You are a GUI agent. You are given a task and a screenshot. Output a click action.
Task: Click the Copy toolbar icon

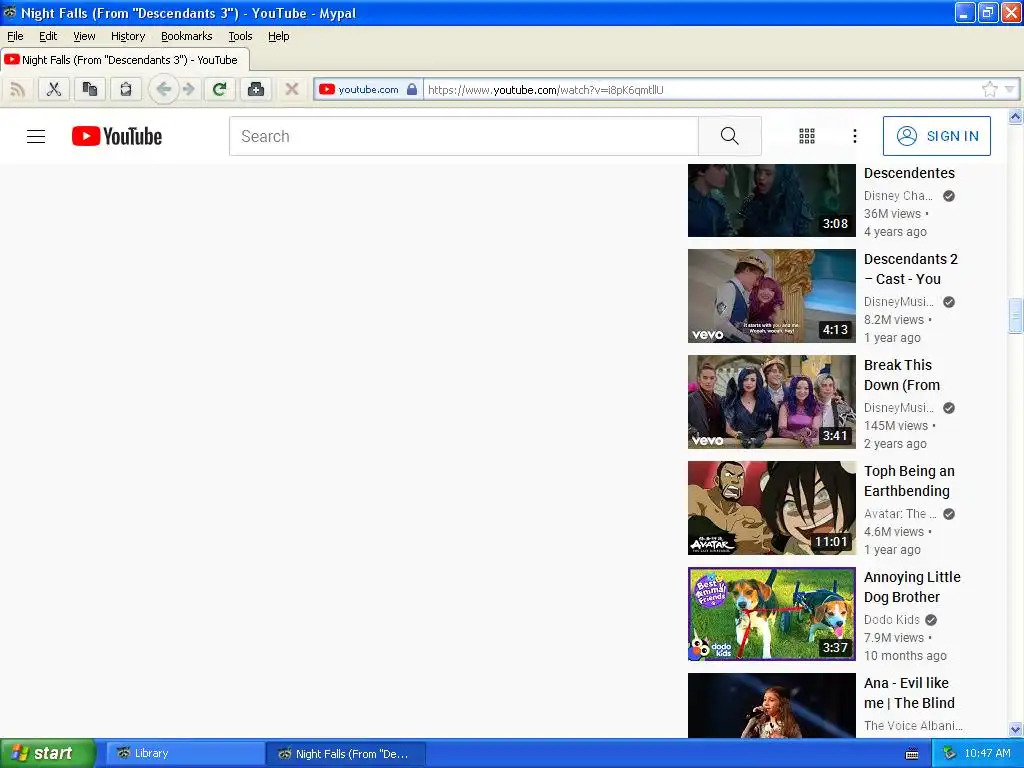coord(89,89)
